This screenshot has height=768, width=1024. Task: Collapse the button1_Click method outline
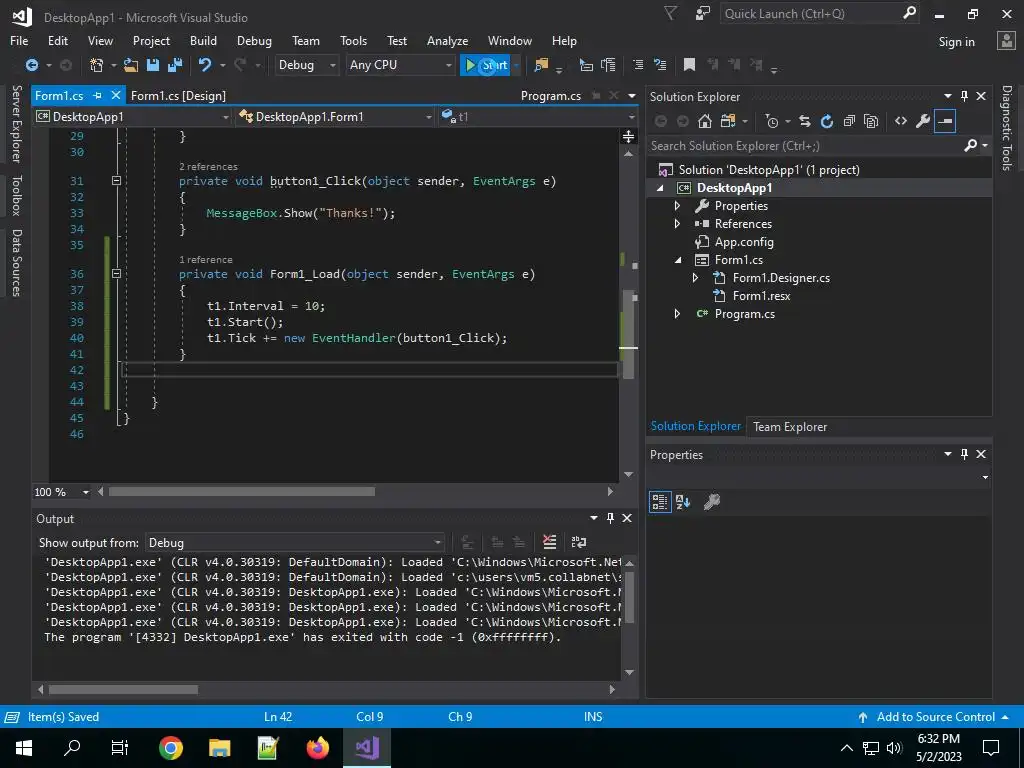(116, 180)
